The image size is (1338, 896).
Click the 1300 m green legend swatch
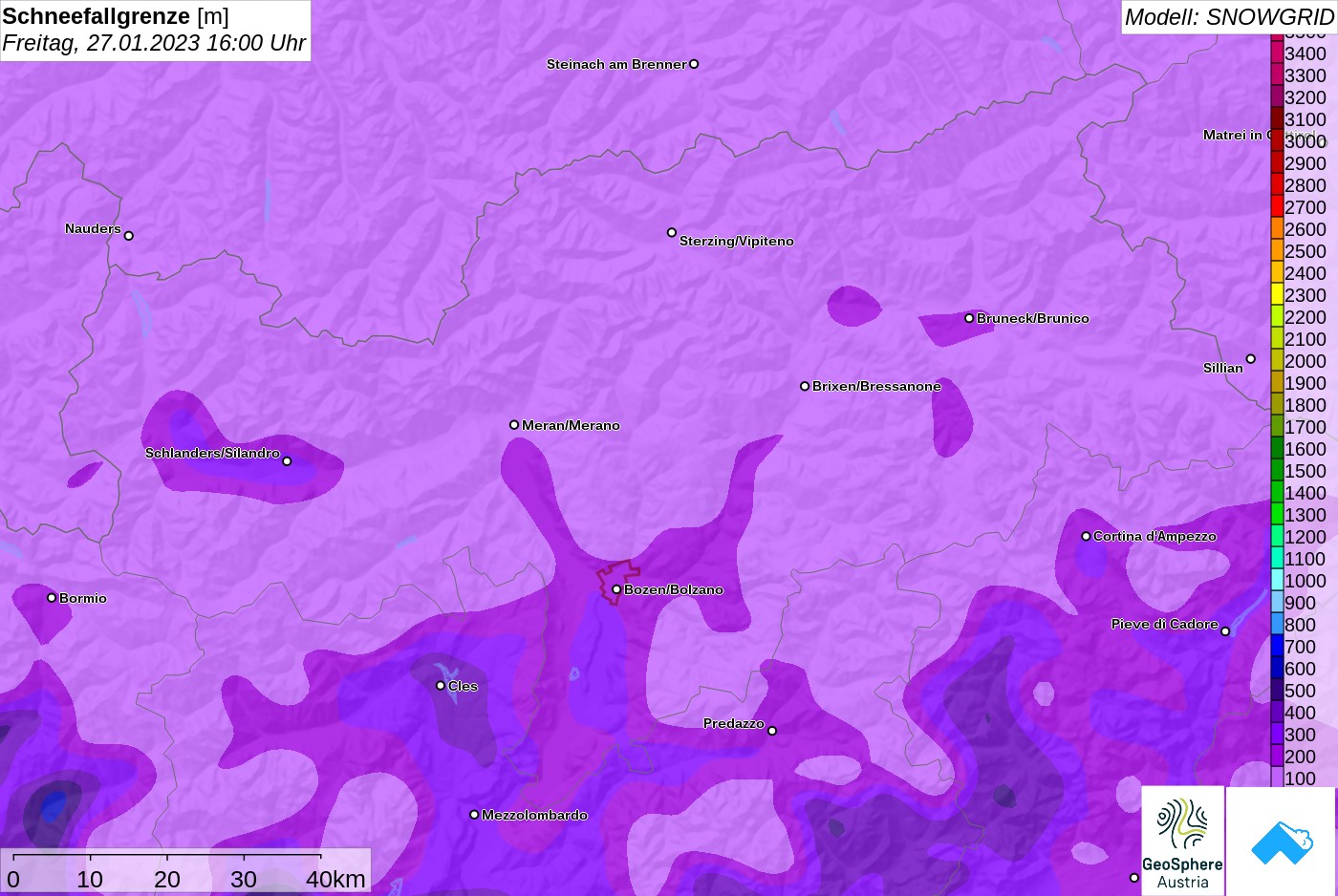(1277, 514)
